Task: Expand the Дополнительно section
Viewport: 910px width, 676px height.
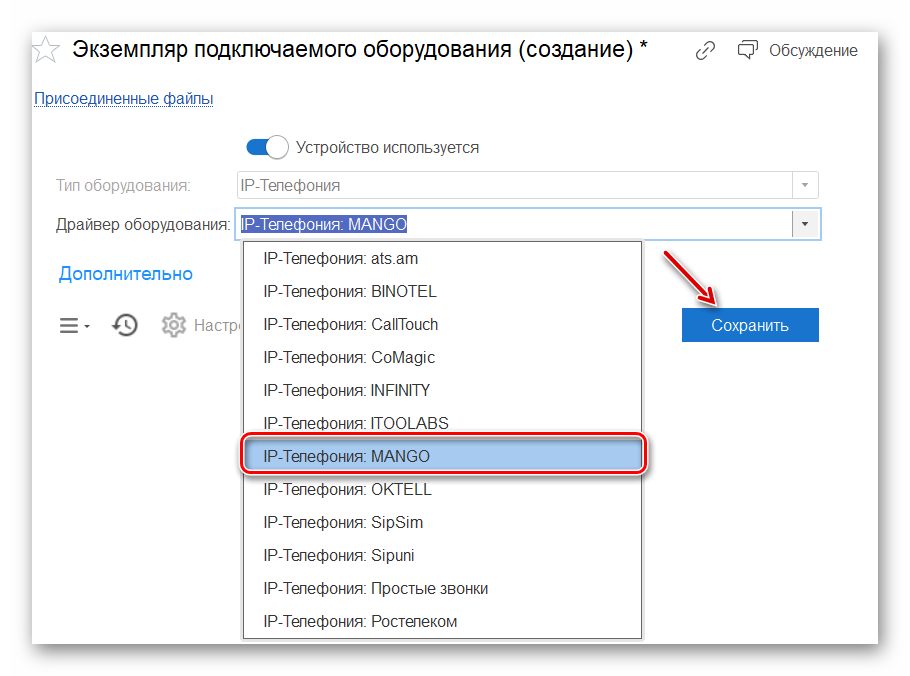Action: coord(125,274)
